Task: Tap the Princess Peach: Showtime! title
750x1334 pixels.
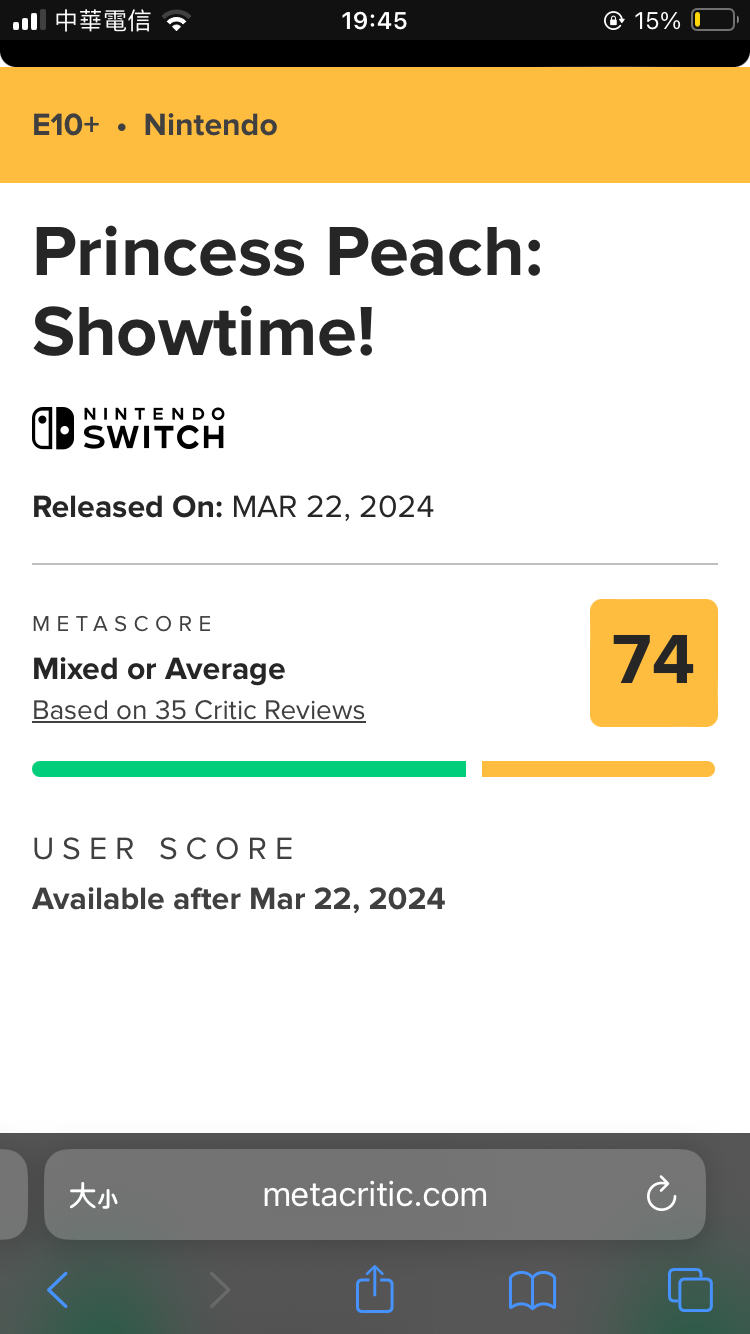Action: 288,291
